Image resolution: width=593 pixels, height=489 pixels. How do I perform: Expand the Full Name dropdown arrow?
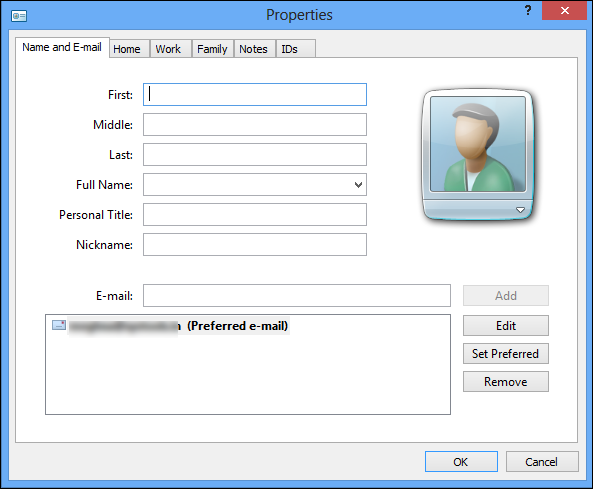358,185
